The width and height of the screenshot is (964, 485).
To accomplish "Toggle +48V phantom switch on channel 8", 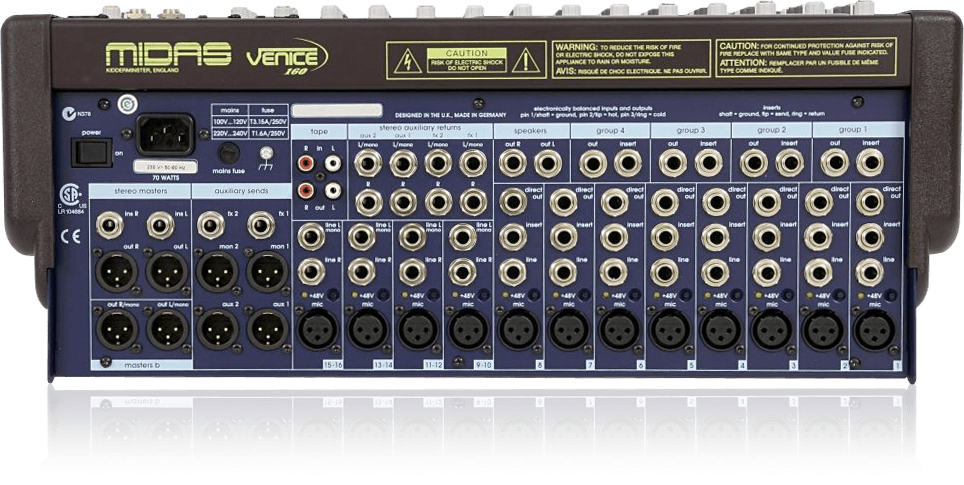I will coord(536,295).
